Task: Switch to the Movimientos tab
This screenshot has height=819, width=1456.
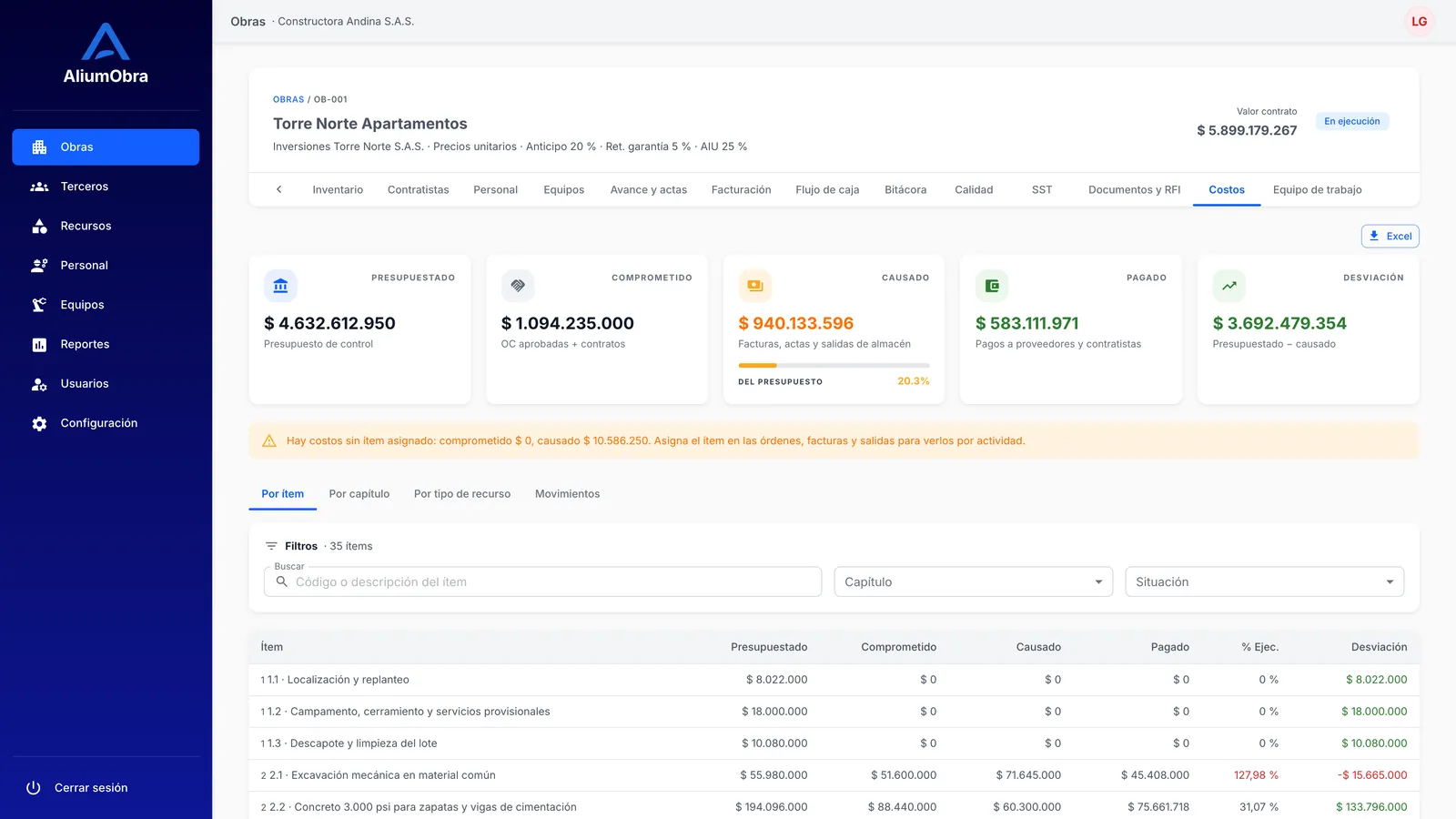Action: (567, 494)
